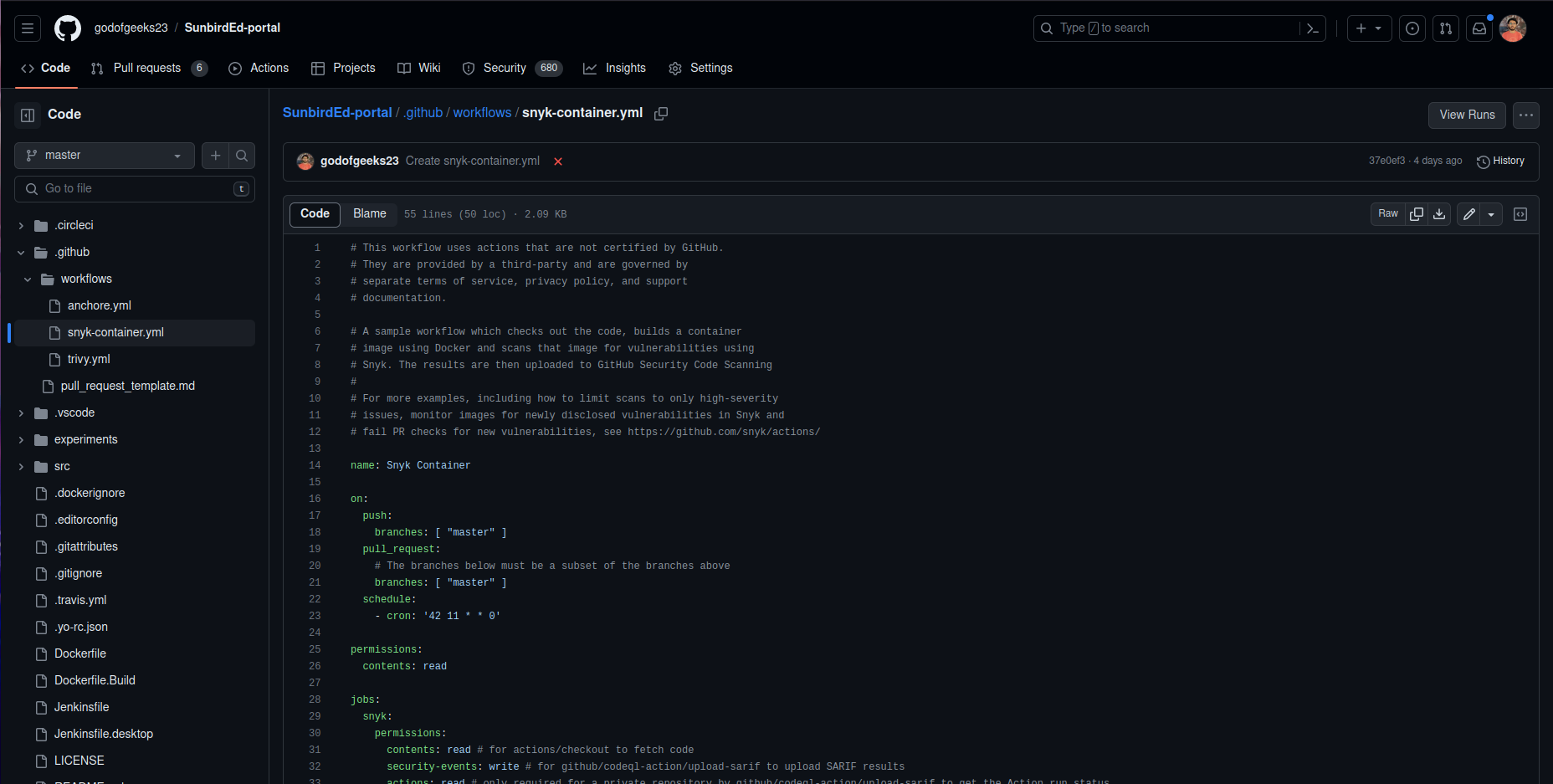Switch to the Blame view
Viewport: 1553px width, 784px height.
pos(369,214)
